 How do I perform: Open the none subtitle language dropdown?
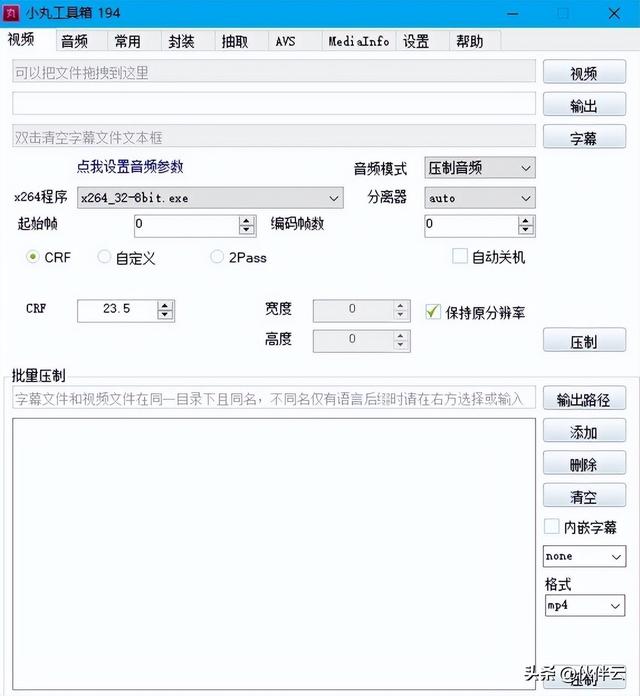(584, 556)
